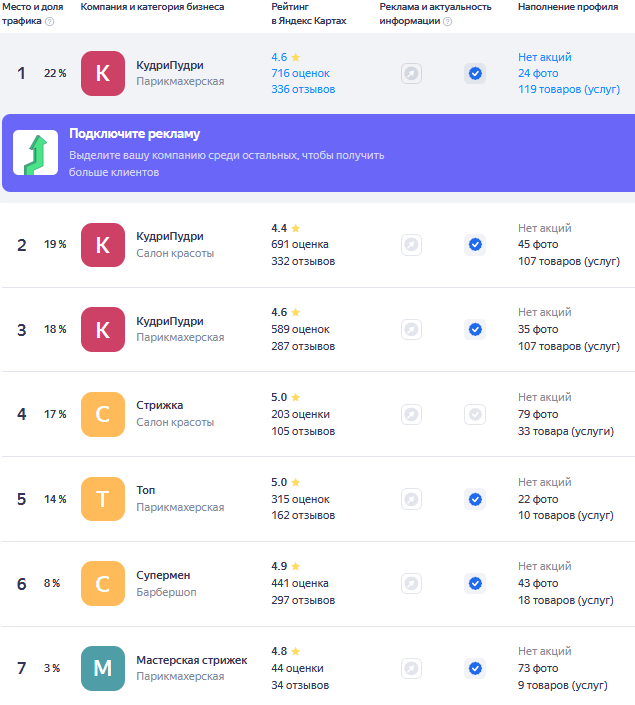
Task: Click '691 оценка' text
Action: 300,245
